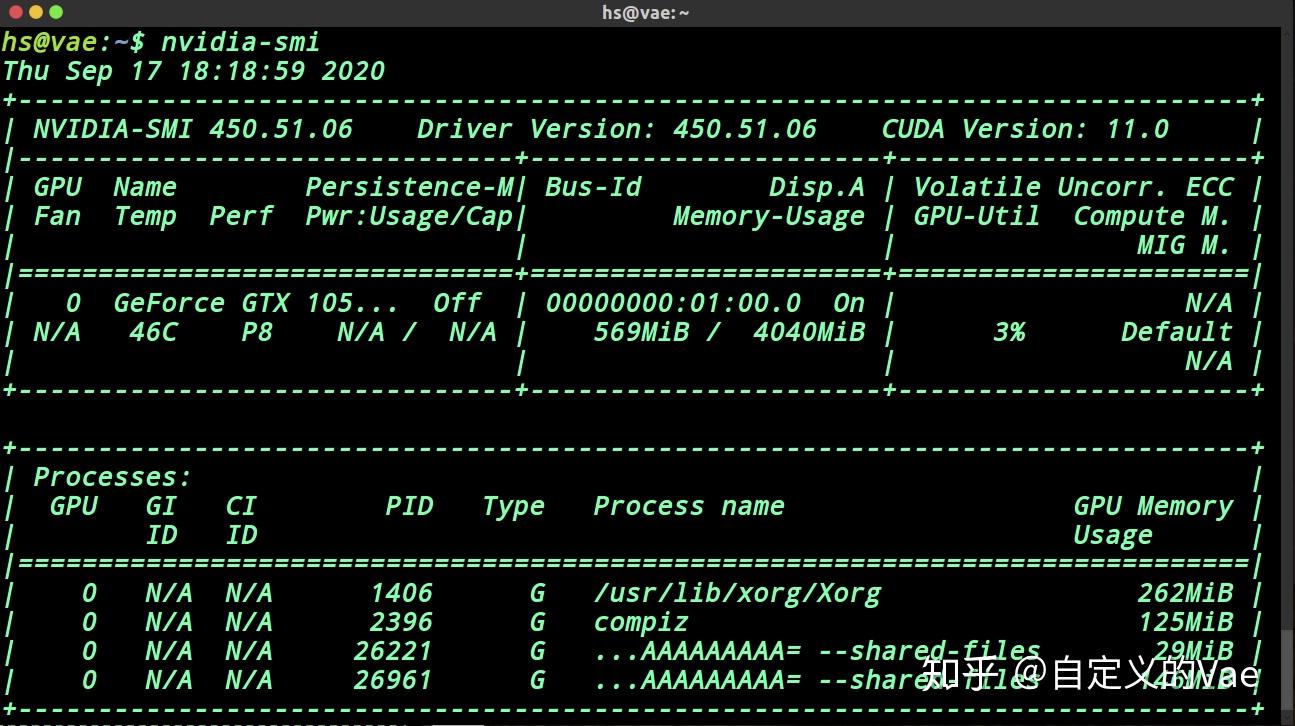Click the process name 'compiz'

coord(641,623)
